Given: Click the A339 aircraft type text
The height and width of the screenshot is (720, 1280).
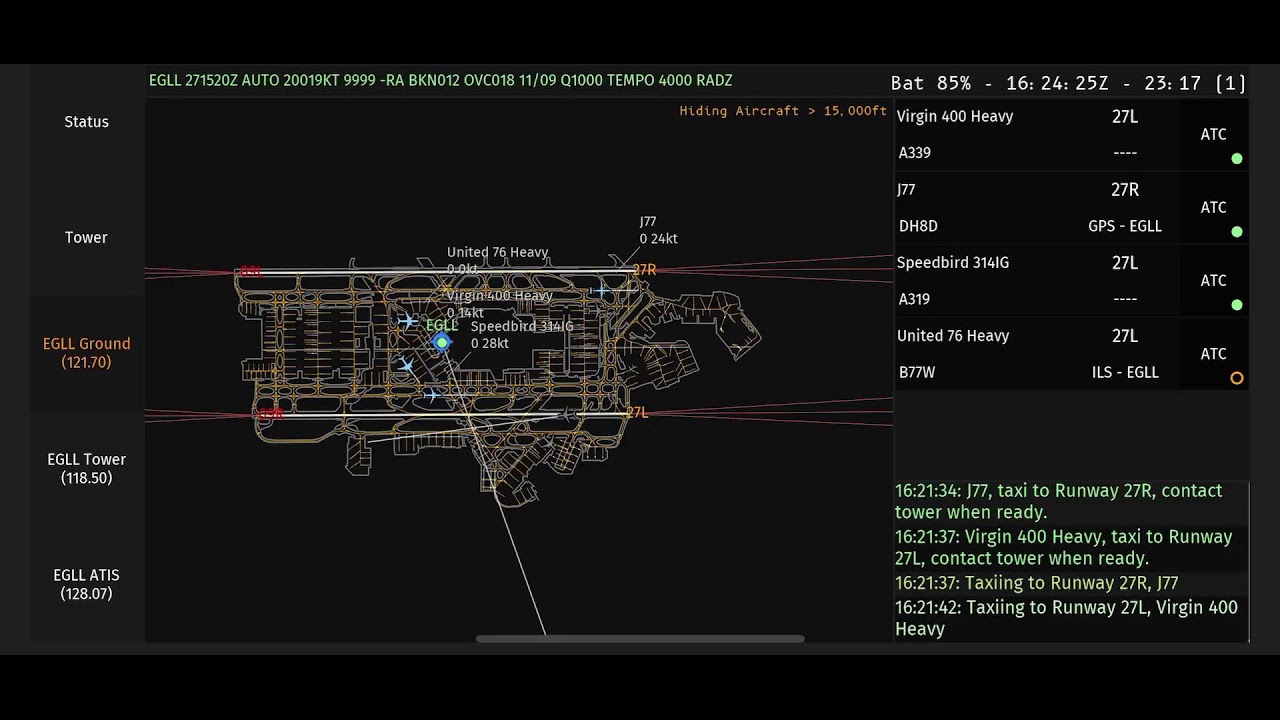Looking at the screenshot, I should [x=915, y=153].
